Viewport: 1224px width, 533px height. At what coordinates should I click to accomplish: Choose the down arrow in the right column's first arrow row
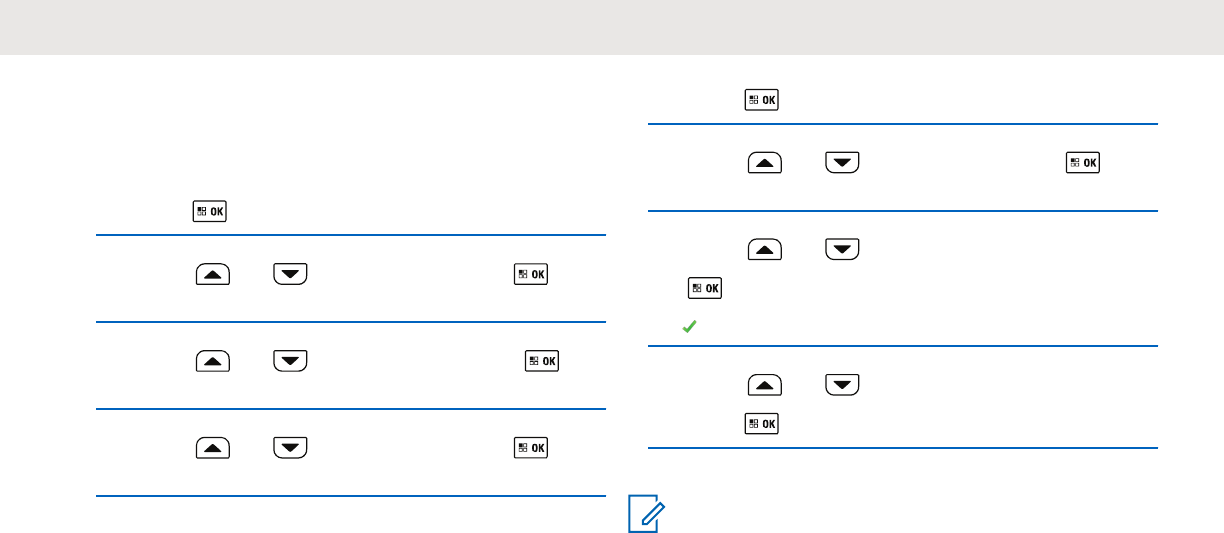coord(842,163)
